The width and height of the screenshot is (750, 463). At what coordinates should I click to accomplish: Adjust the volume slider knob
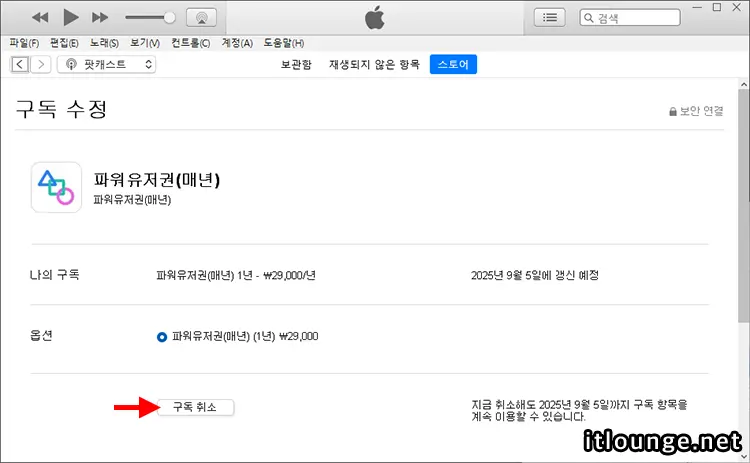click(169, 17)
